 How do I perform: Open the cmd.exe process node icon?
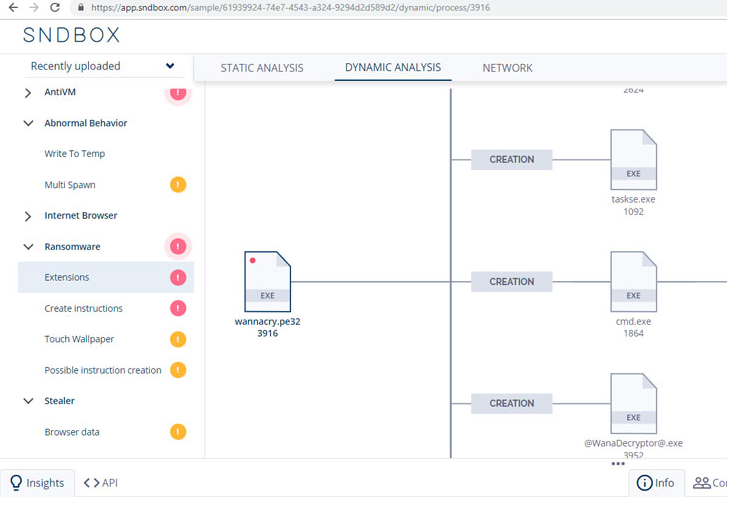(633, 281)
